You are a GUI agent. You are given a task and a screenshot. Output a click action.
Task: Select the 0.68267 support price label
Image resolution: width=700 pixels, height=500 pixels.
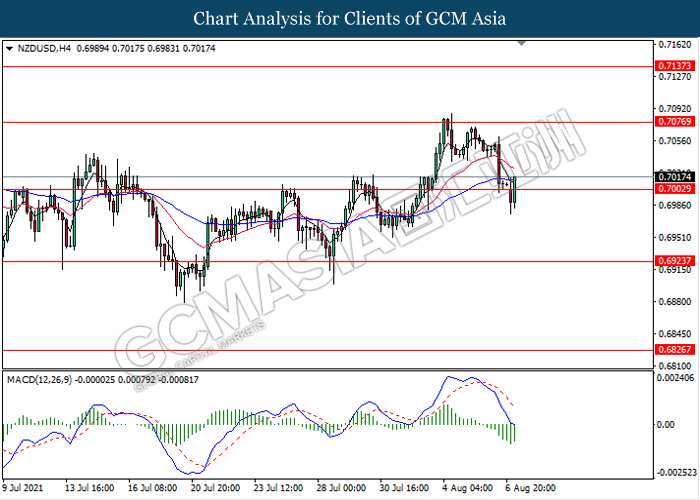point(675,350)
